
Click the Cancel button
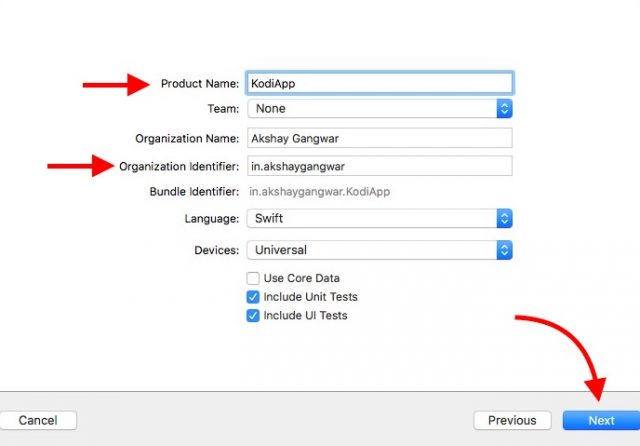[38, 420]
